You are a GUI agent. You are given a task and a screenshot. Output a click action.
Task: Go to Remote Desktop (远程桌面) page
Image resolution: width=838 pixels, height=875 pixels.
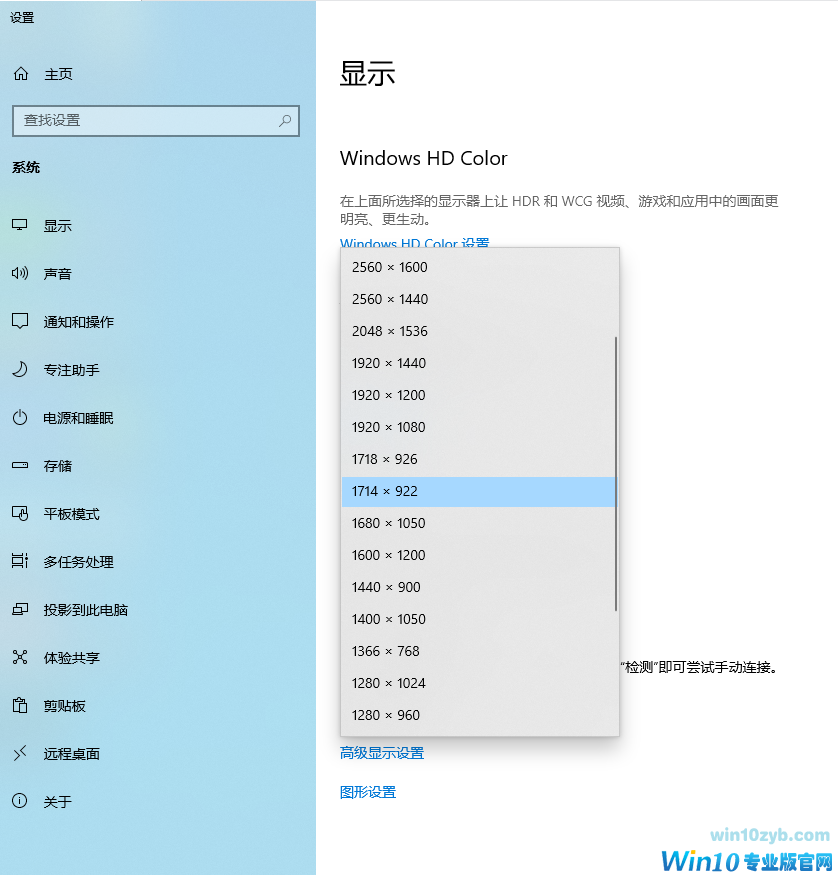tap(71, 754)
